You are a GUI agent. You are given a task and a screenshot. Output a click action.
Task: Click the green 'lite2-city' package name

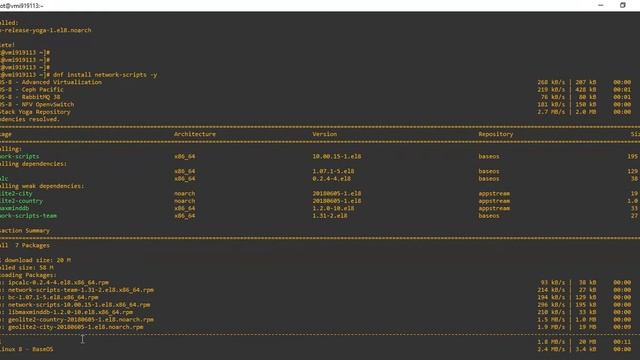16,193
